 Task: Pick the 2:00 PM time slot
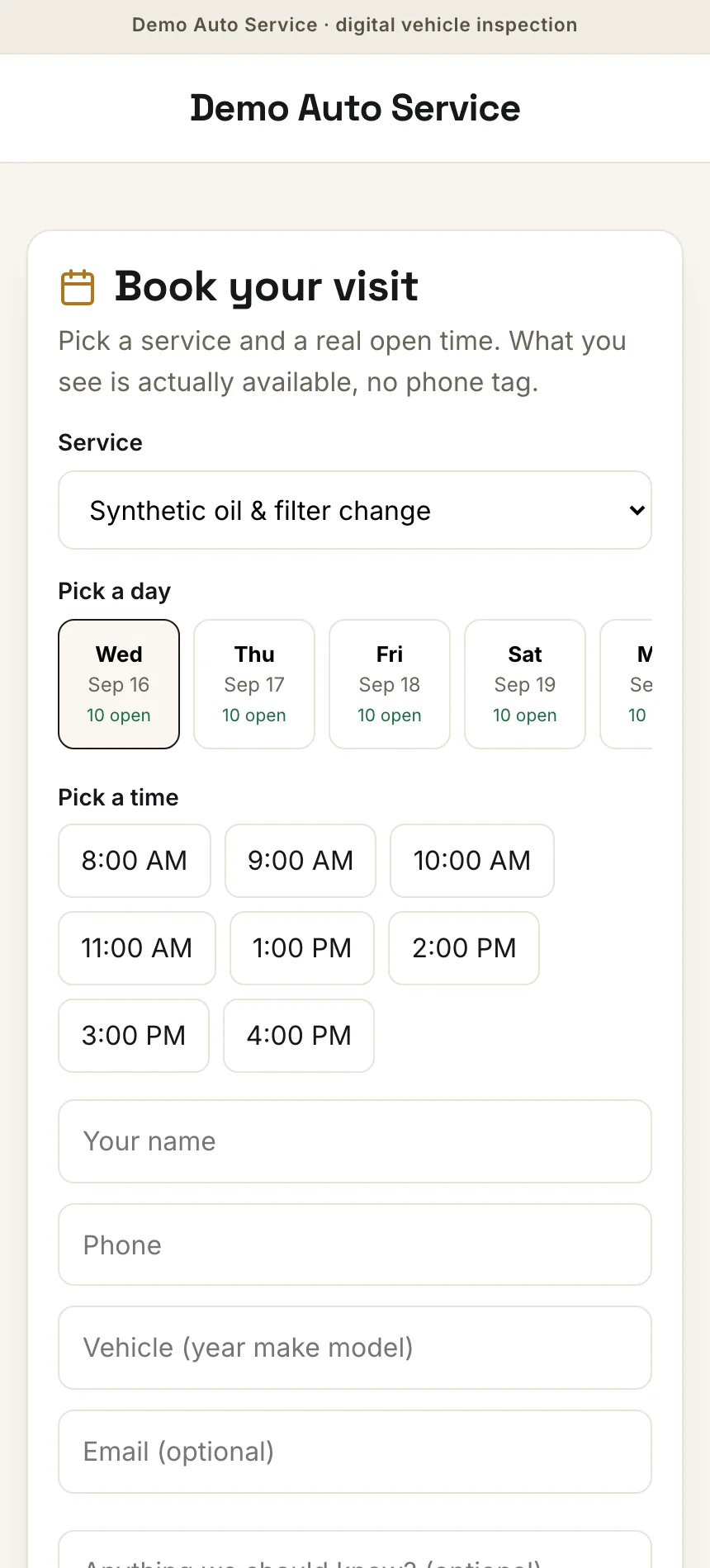tap(464, 948)
